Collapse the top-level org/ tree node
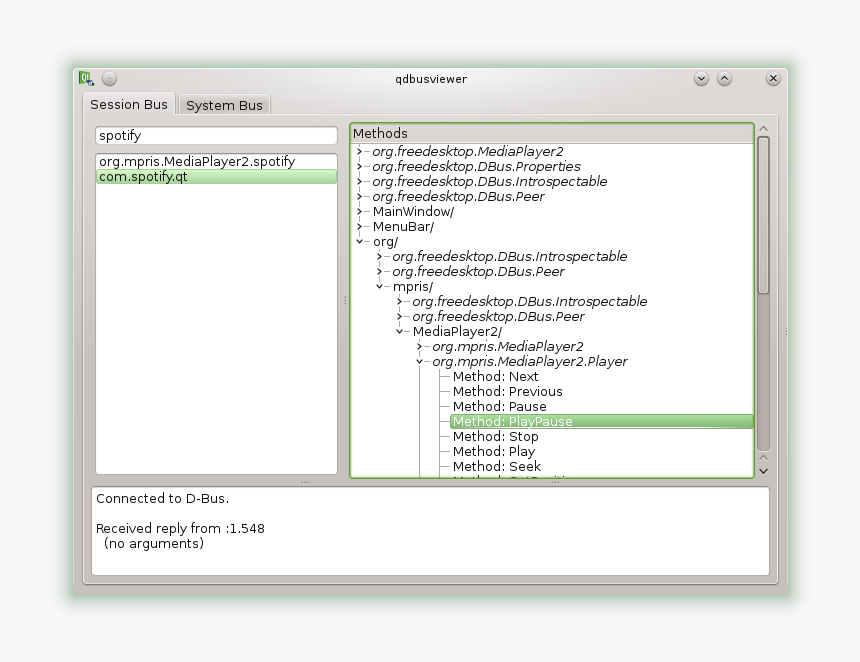This screenshot has height=662, width=860. pyautogui.click(x=360, y=242)
